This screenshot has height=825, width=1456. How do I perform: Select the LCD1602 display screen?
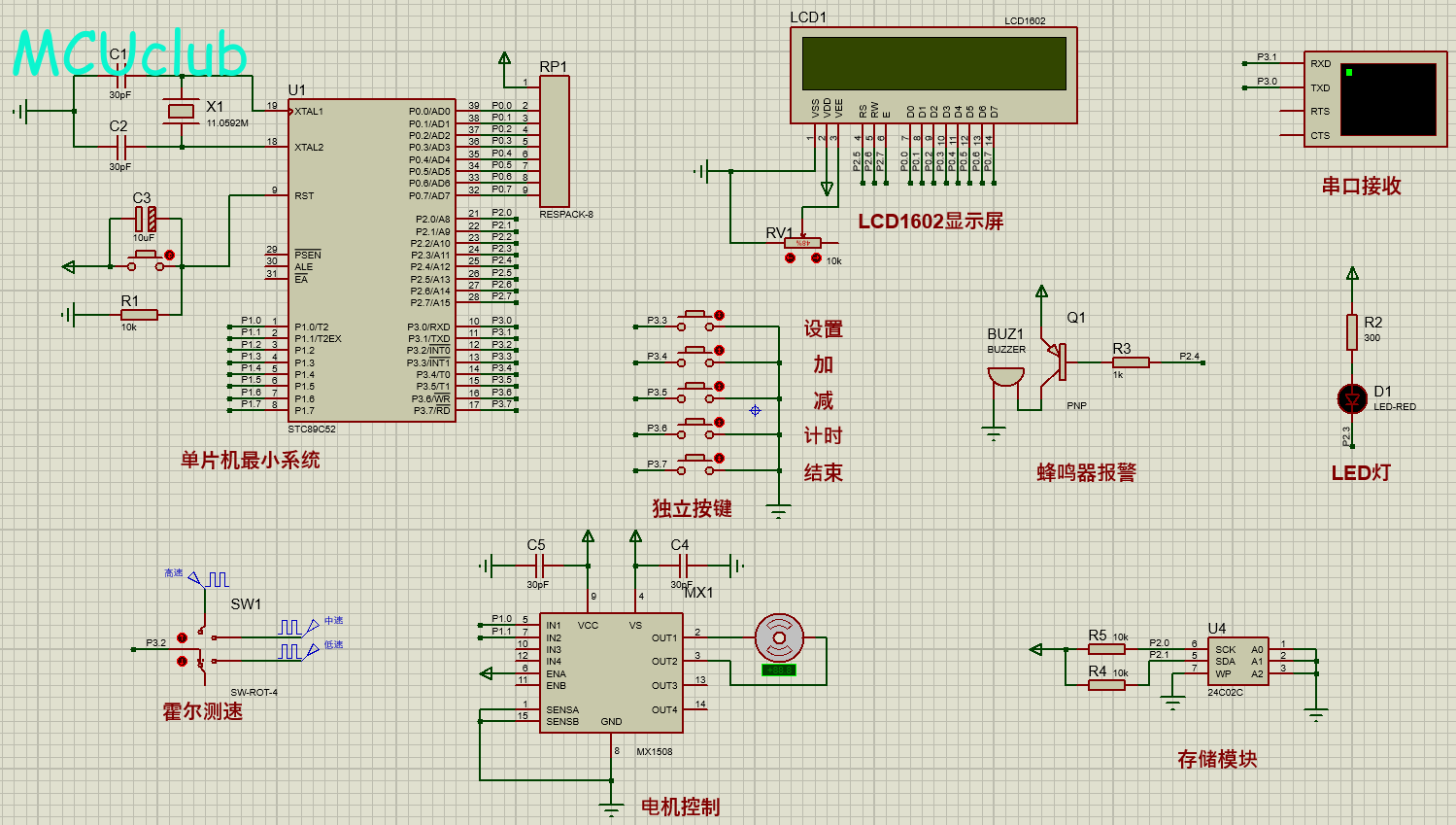933,63
